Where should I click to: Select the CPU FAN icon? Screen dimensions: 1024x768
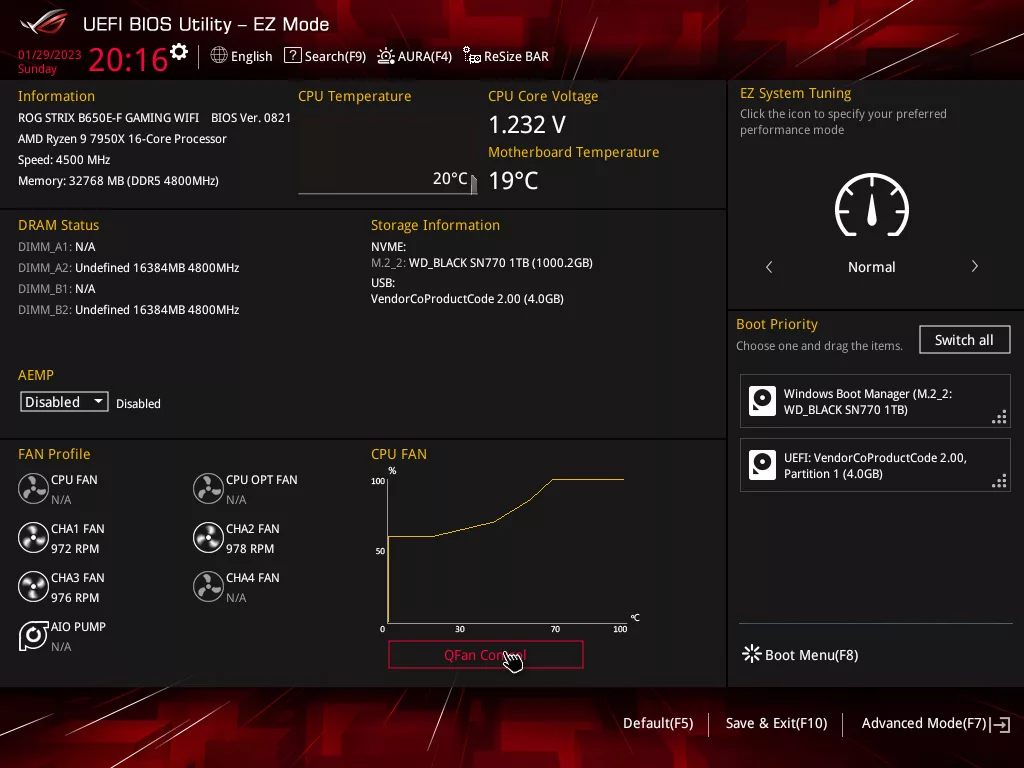tap(31, 488)
